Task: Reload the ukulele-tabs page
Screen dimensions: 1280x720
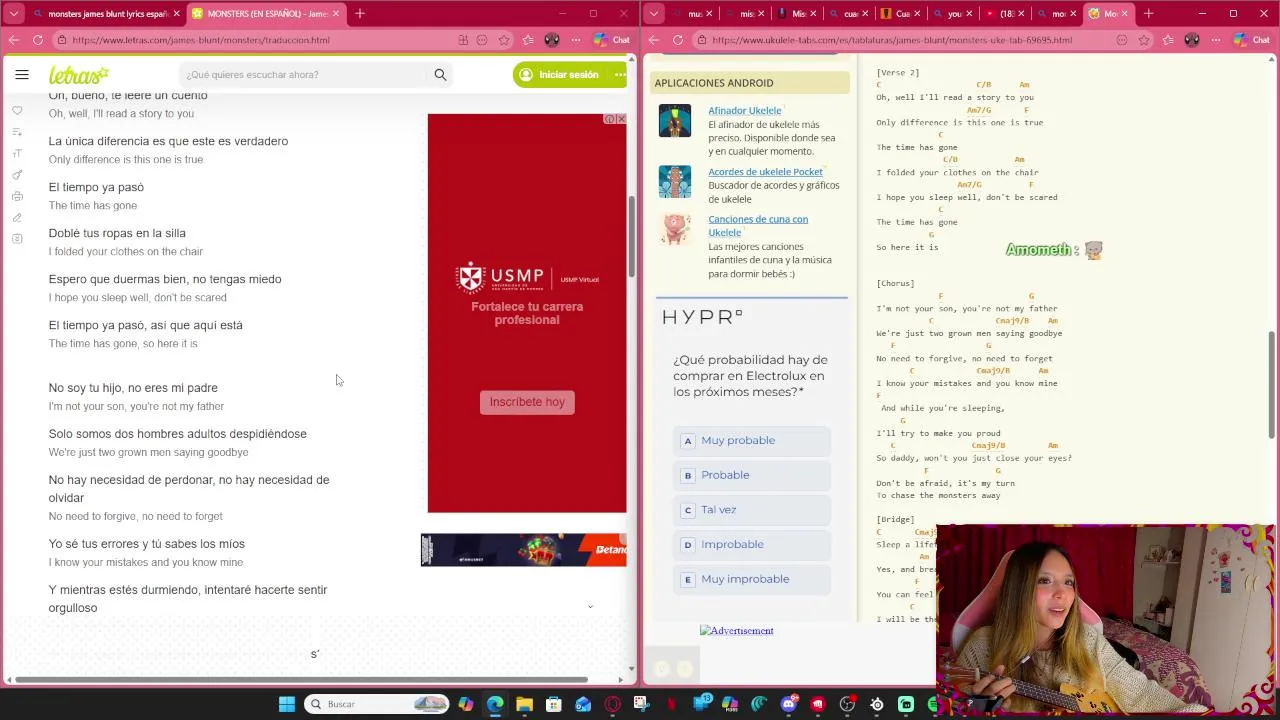Action: (x=678, y=40)
